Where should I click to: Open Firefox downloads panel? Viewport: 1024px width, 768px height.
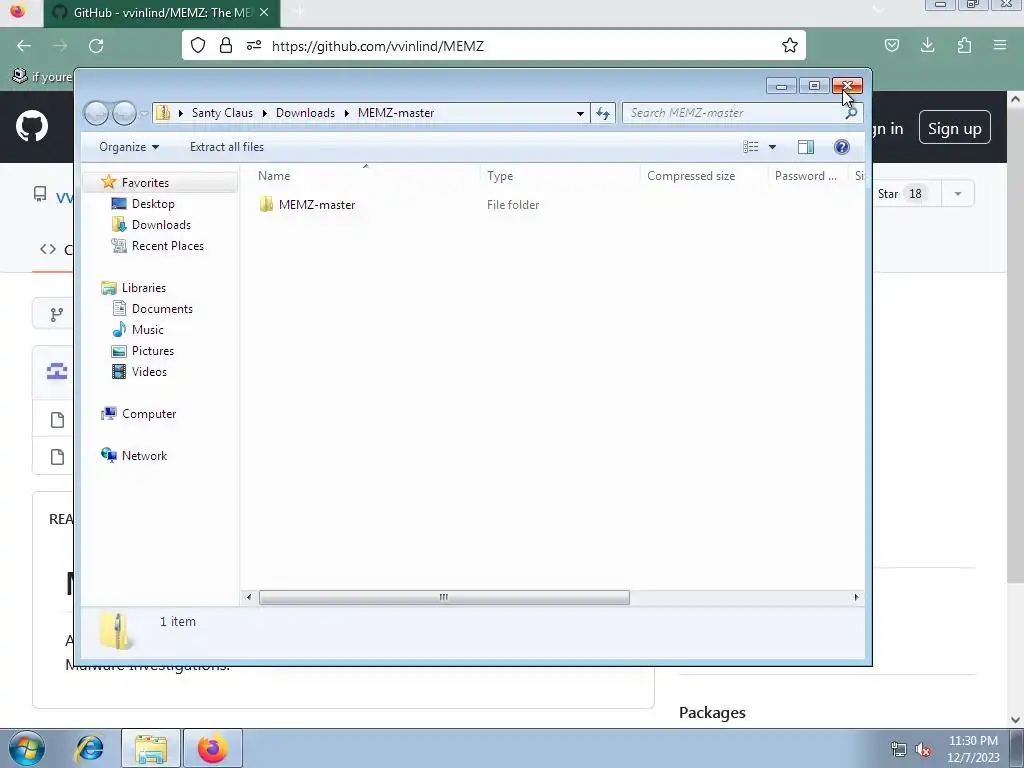[927, 46]
